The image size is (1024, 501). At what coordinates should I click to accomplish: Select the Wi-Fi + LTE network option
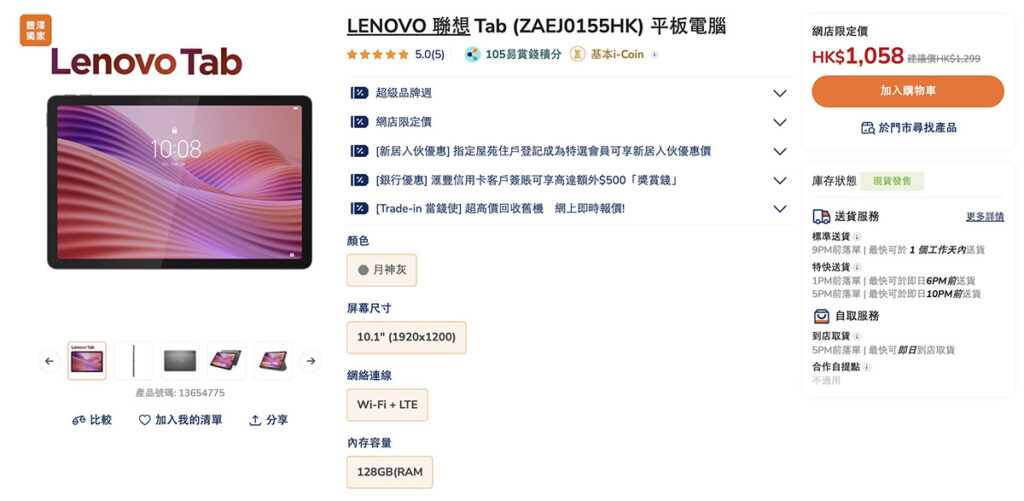pos(387,405)
